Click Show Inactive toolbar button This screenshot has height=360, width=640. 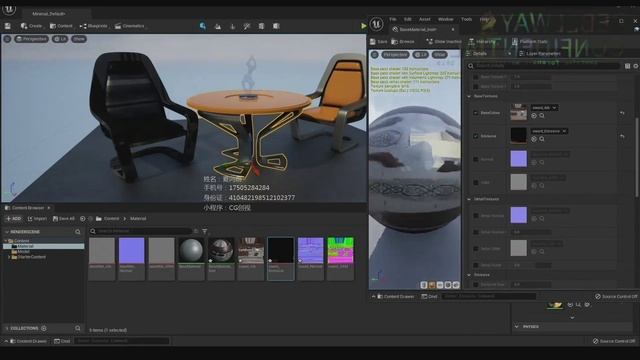[444, 42]
